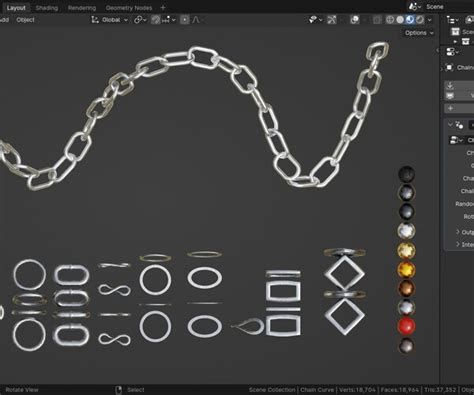Viewport: 474px width, 395px height.
Task: Switch to Shading workspace tab
Action: tap(47, 8)
